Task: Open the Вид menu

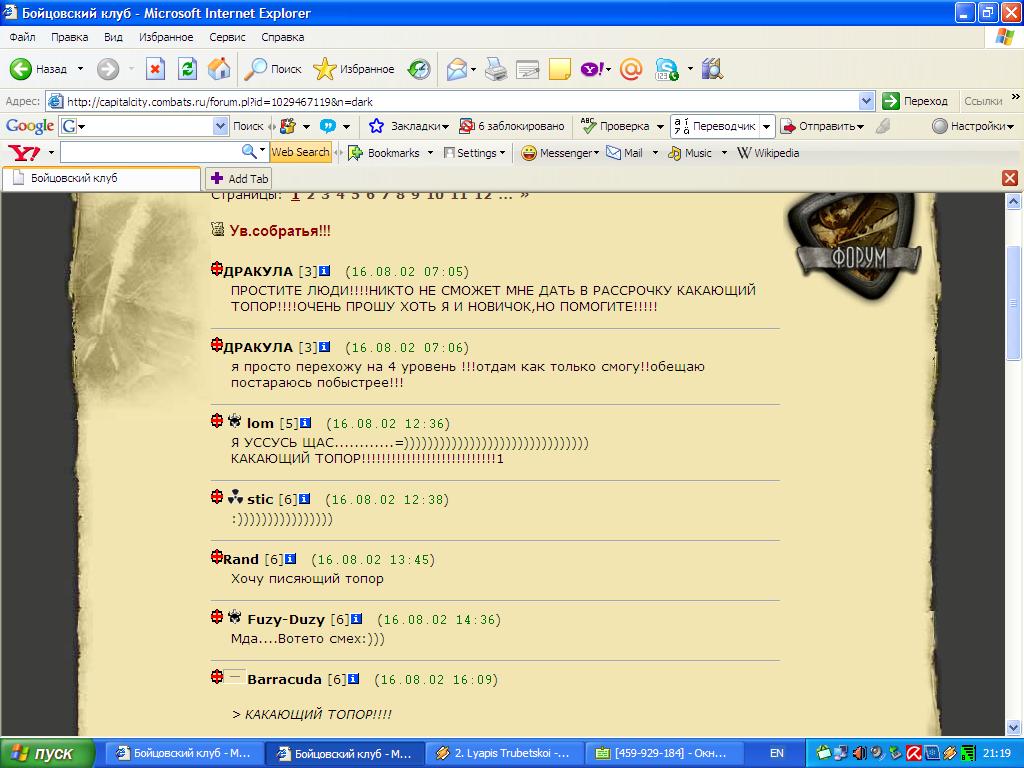Action: pyautogui.click(x=113, y=37)
